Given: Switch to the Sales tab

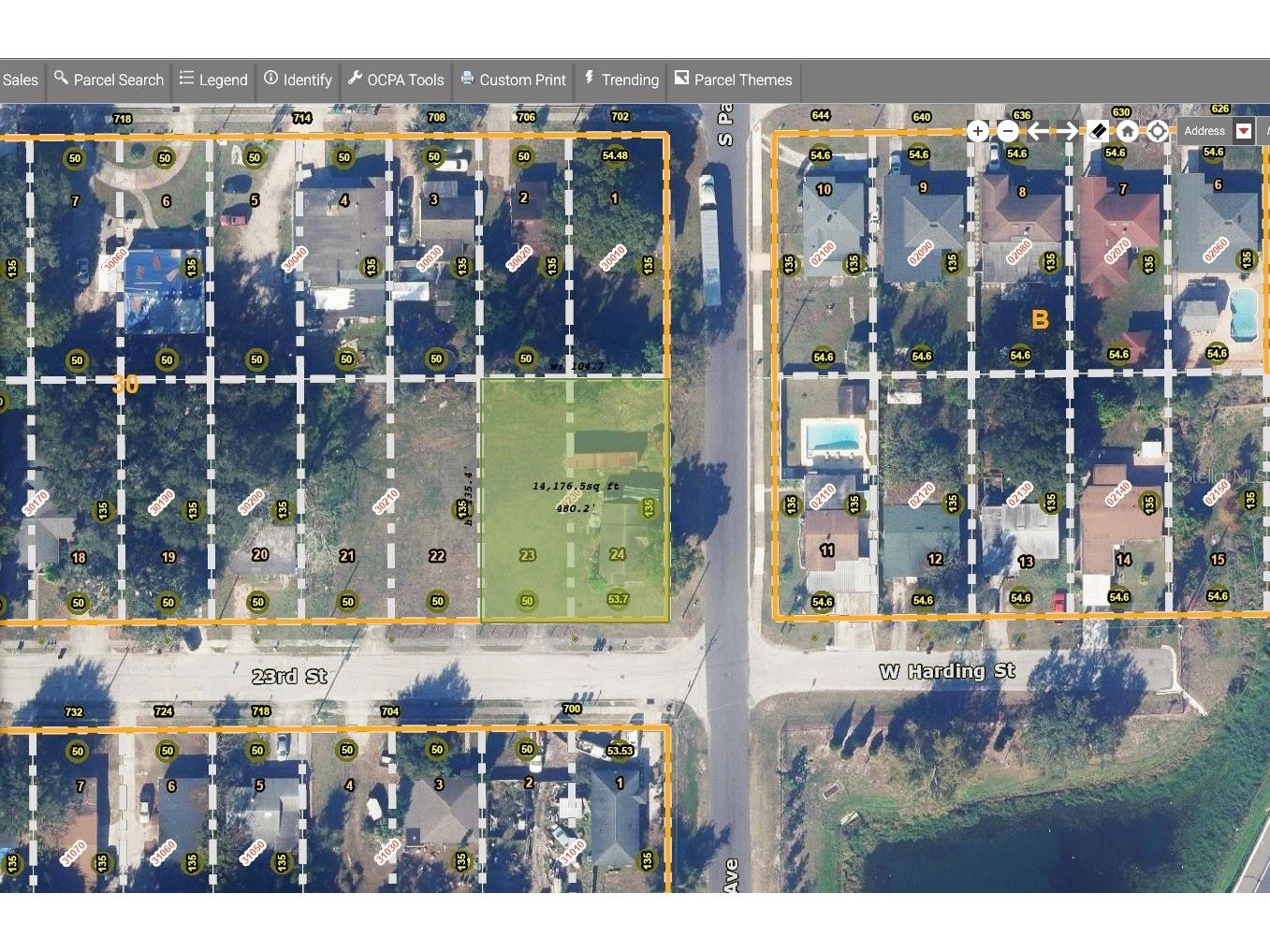Looking at the screenshot, I should point(20,80).
